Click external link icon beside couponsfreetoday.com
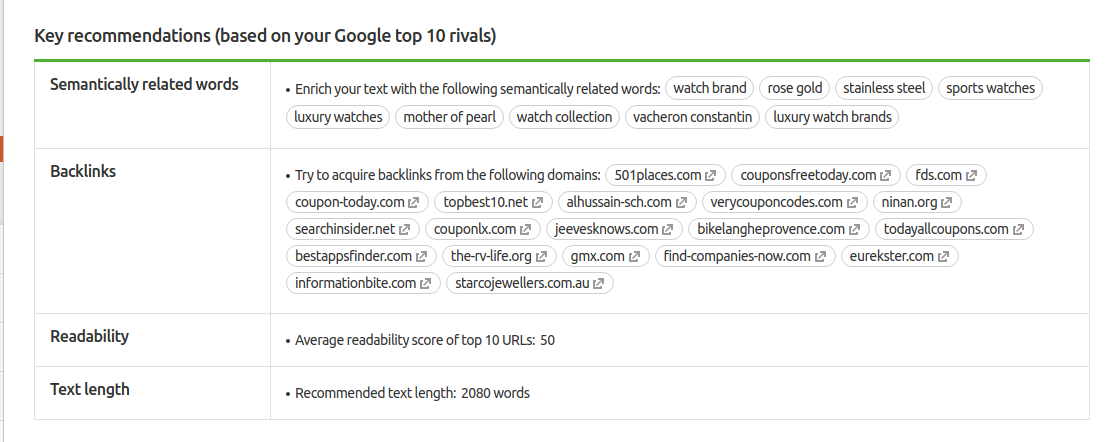1112x442 pixels. coord(886,175)
